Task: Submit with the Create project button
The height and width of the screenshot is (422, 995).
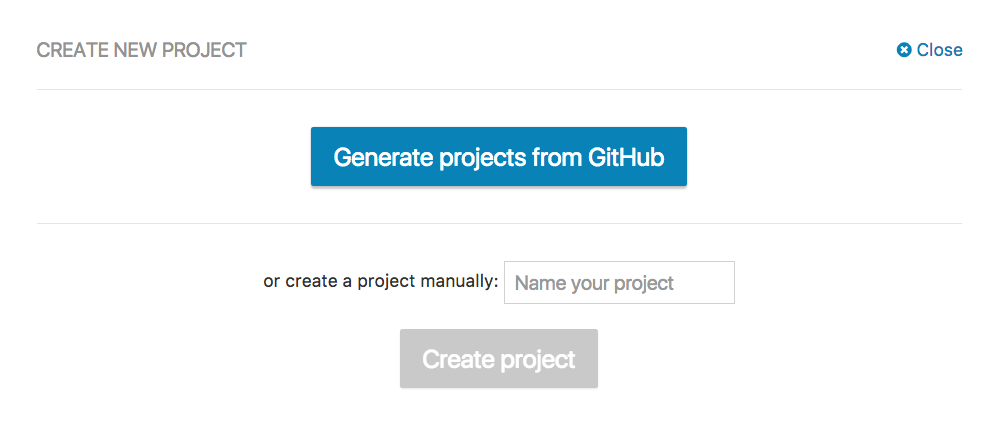Action: pos(499,359)
